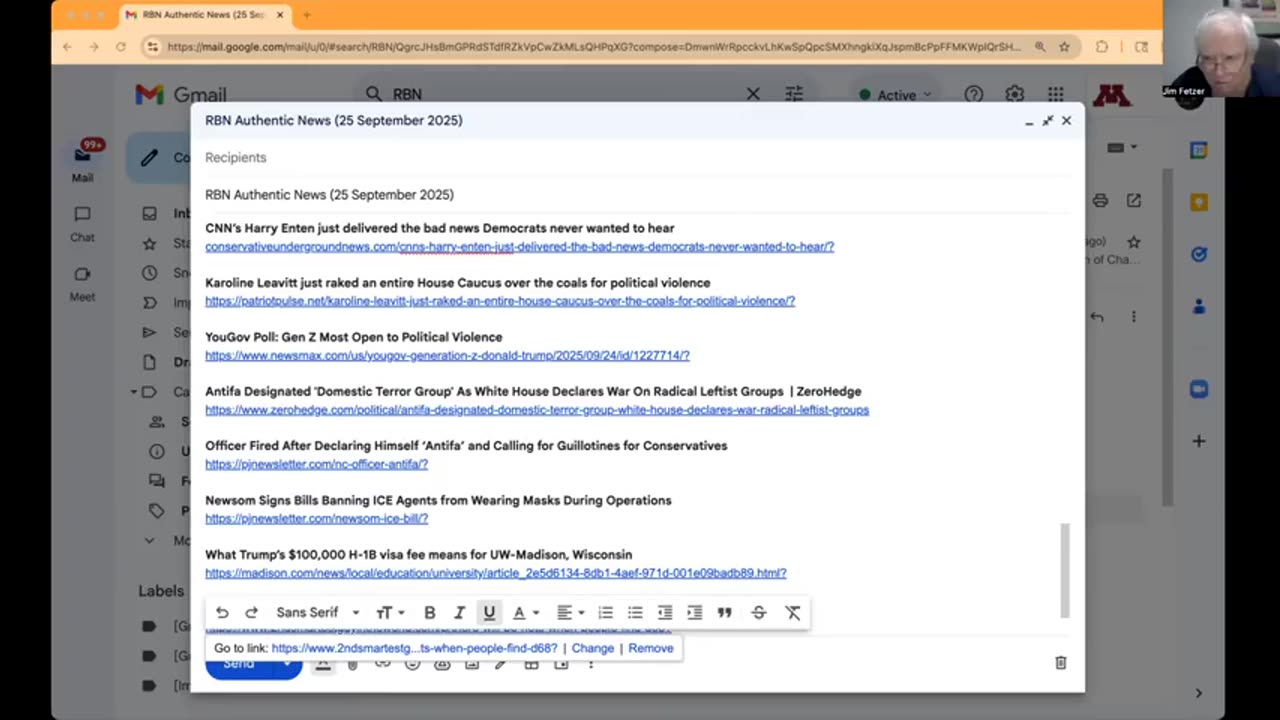The width and height of the screenshot is (1280, 720).
Task: Open email in new window icon
Action: click(x=1133, y=201)
